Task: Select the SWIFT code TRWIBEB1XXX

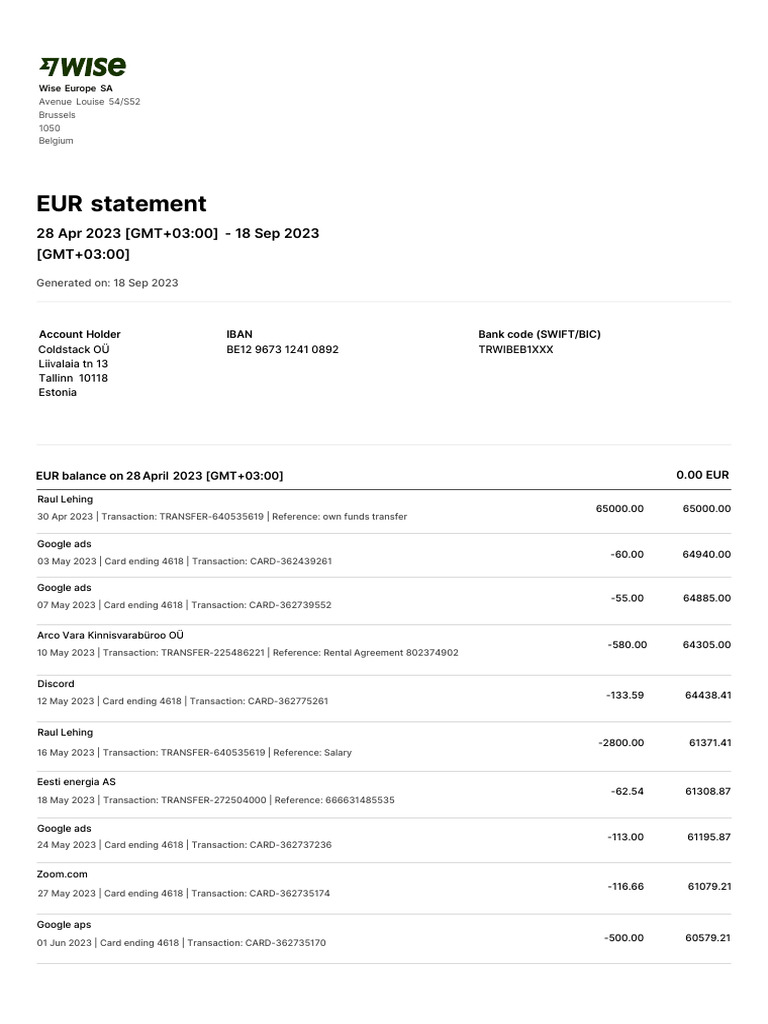Action: click(515, 350)
